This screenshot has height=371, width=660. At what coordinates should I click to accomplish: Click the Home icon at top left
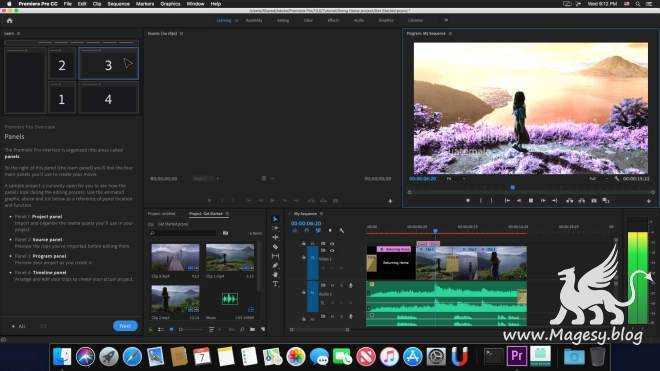(x=10, y=21)
